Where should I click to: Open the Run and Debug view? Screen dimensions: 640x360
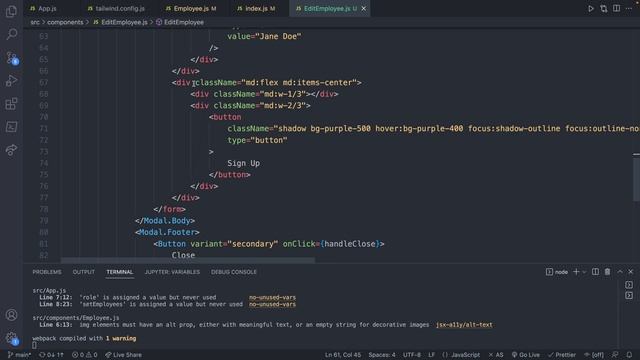pos(11,80)
